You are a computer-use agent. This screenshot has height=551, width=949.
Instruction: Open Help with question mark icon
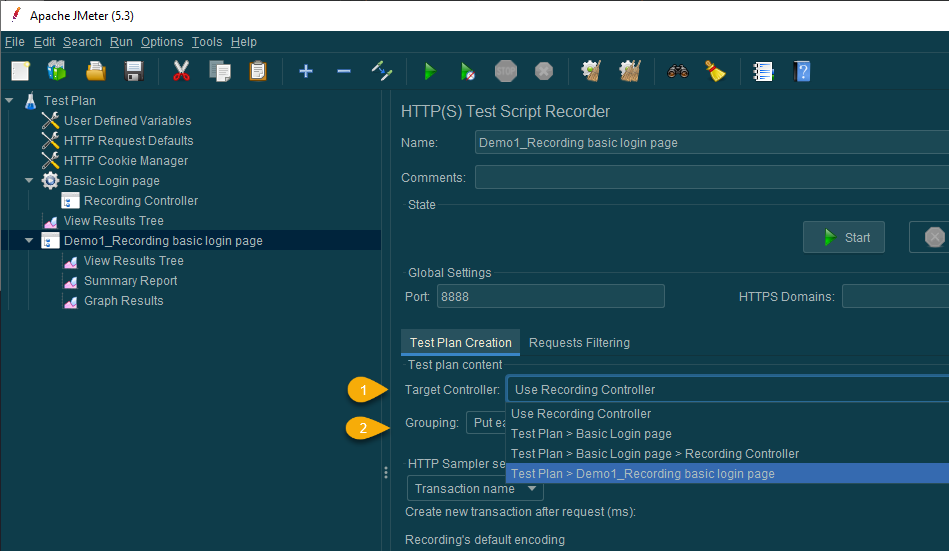coord(802,71)
